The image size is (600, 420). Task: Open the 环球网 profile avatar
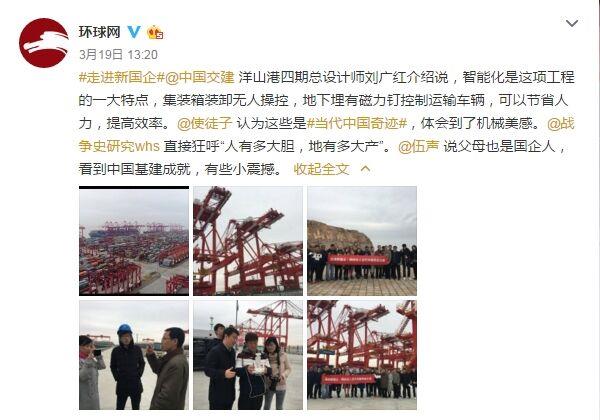pos(44,43)
